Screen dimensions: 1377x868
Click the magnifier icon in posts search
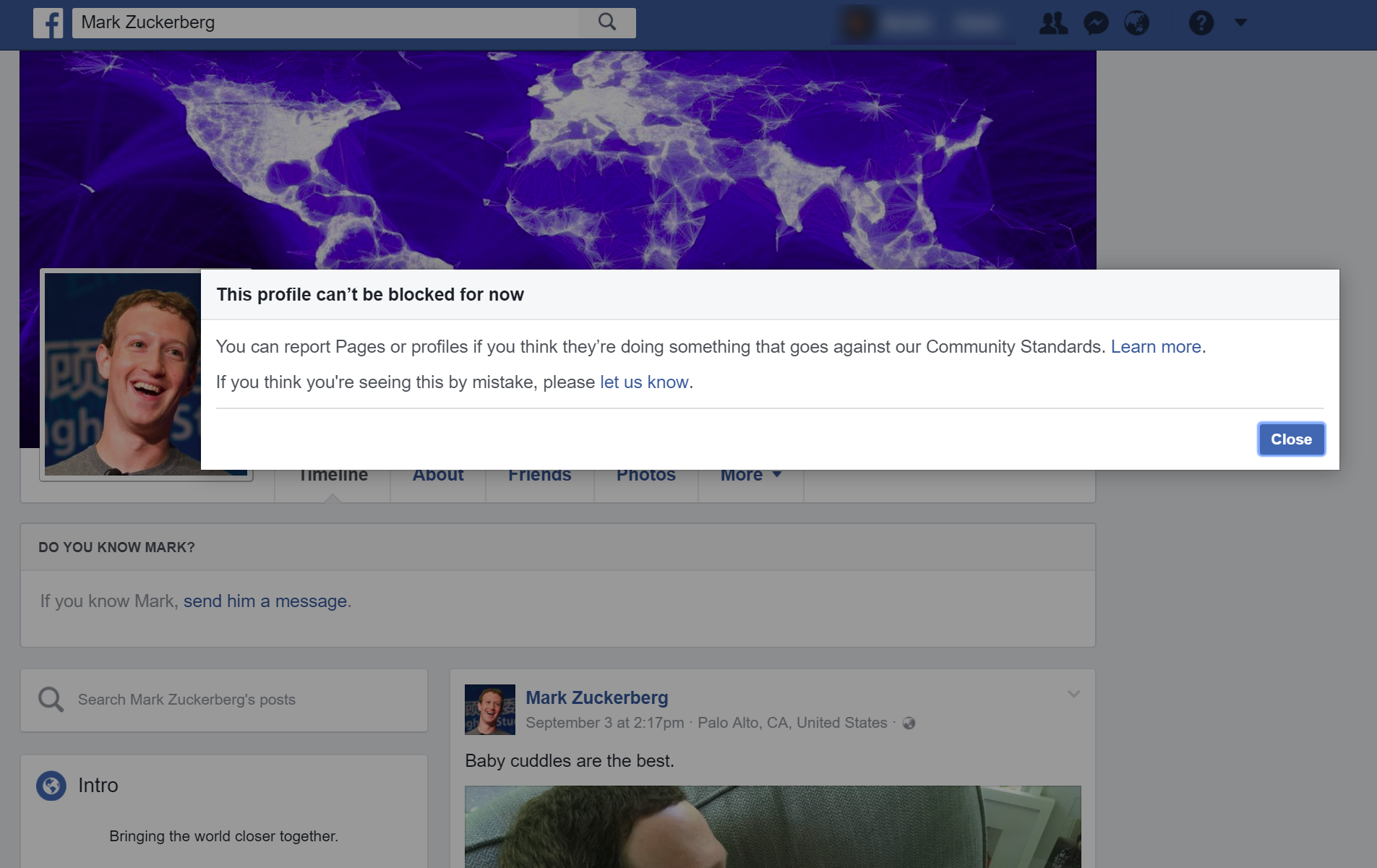coord(51,700)
